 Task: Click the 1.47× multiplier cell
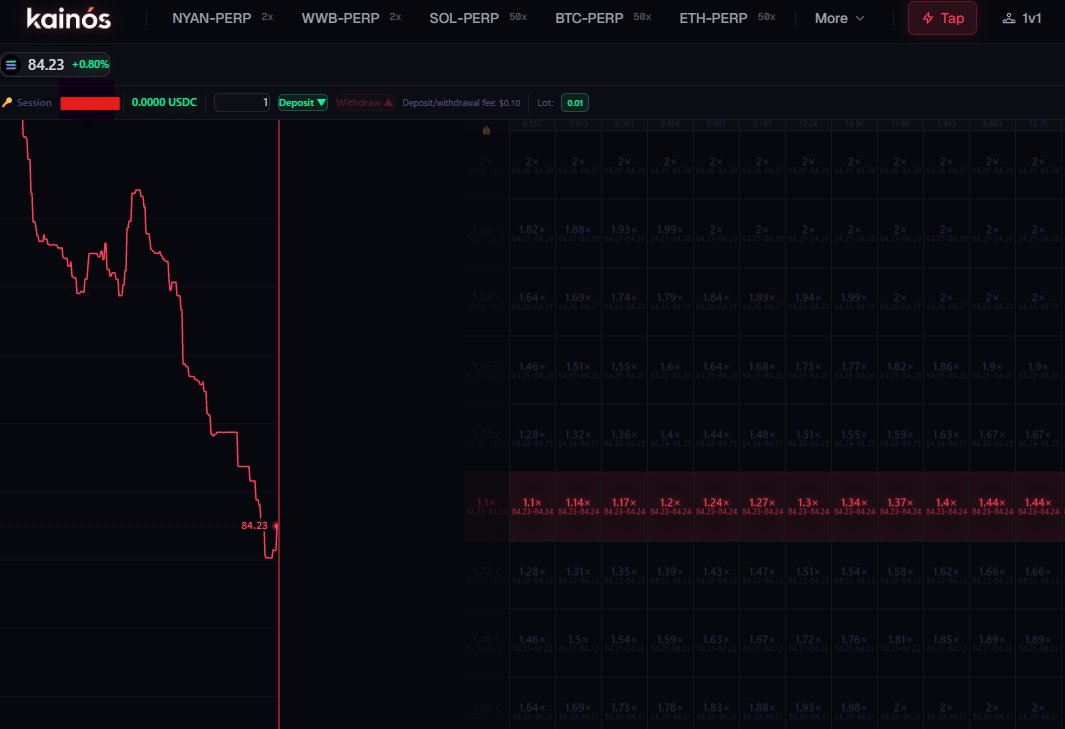pos(762,575)
